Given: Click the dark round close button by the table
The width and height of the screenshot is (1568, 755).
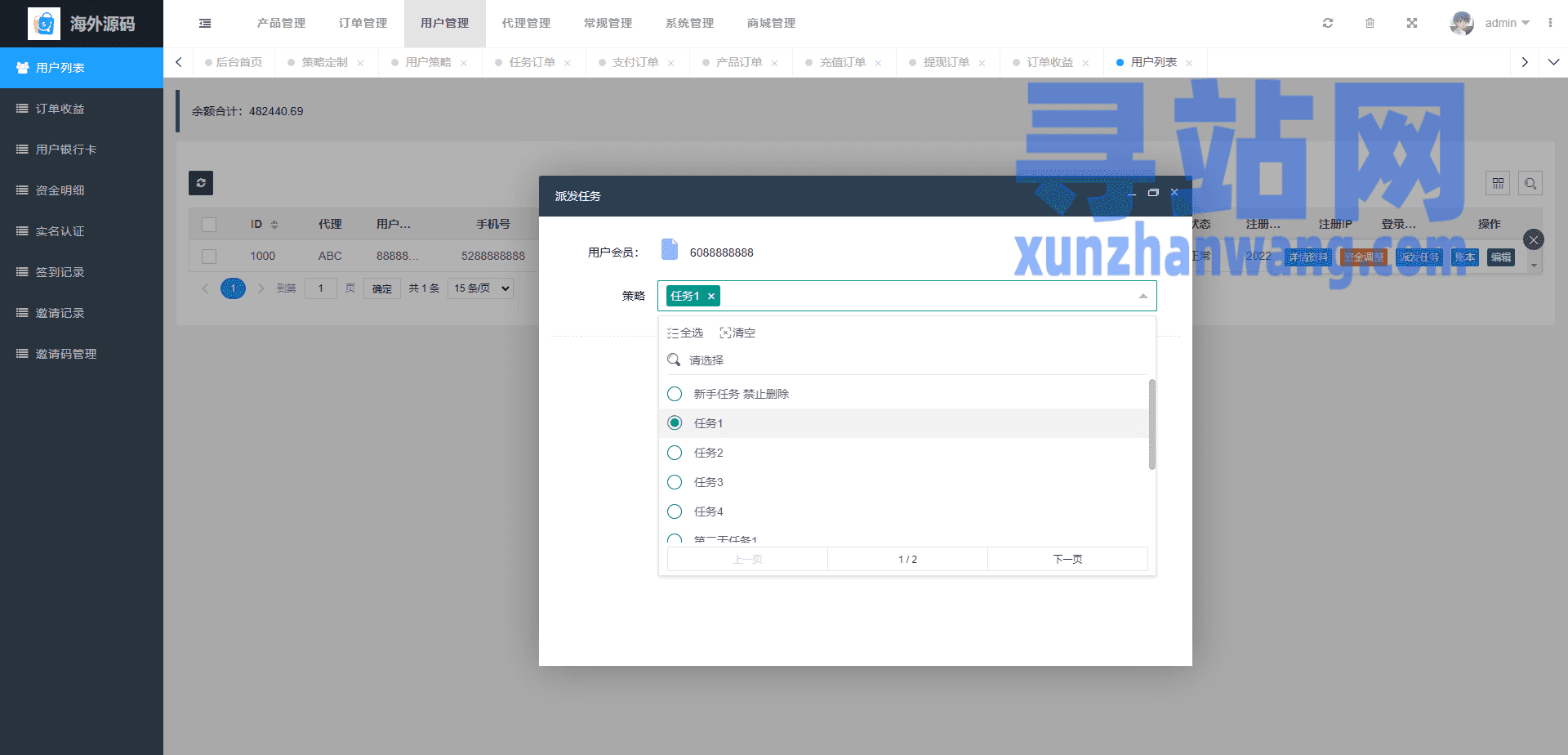Looking at the screenshot, I should pyautogui.click(x=1534, y=239).
